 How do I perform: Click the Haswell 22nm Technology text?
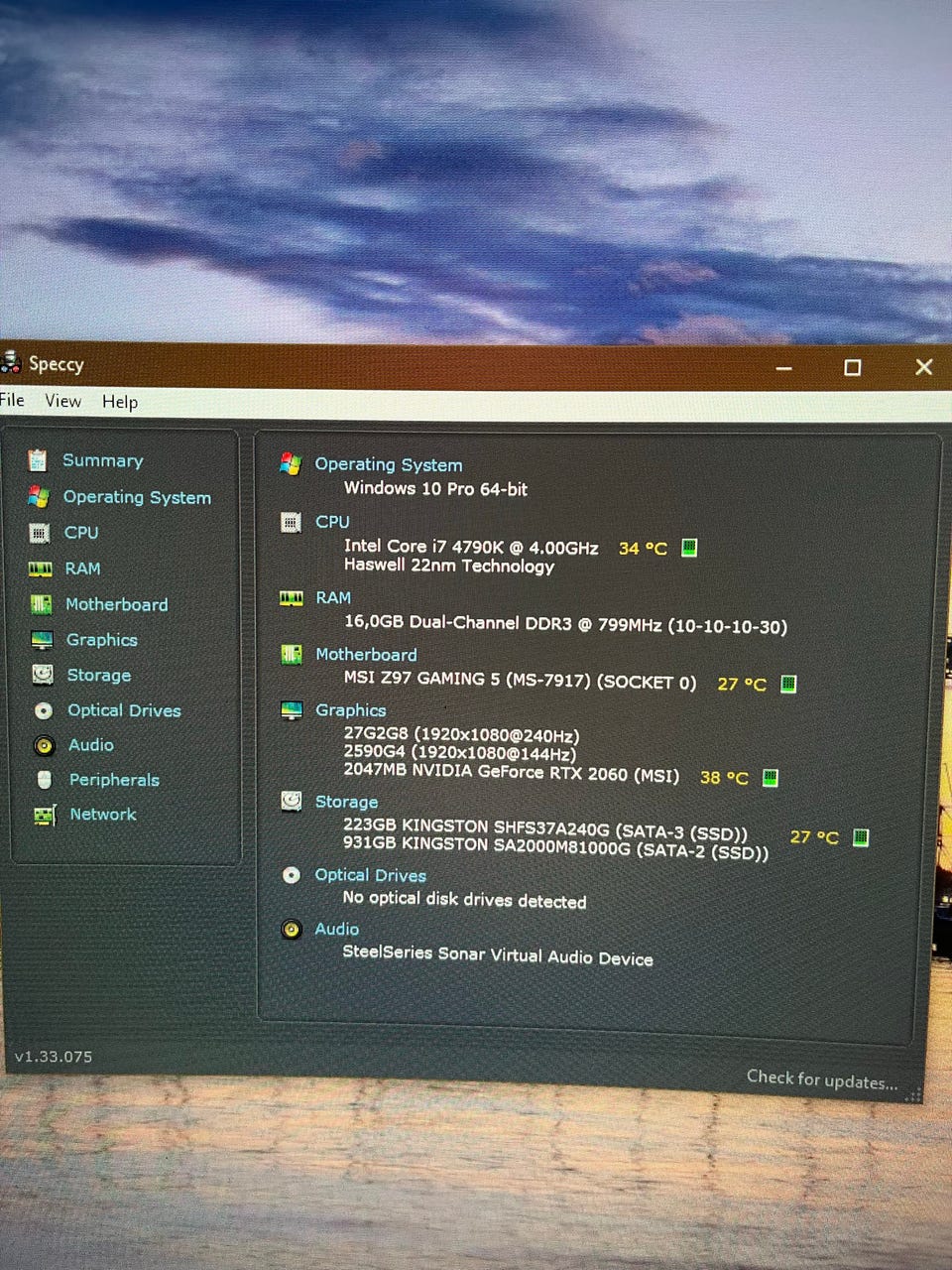[x=448, y=567]
